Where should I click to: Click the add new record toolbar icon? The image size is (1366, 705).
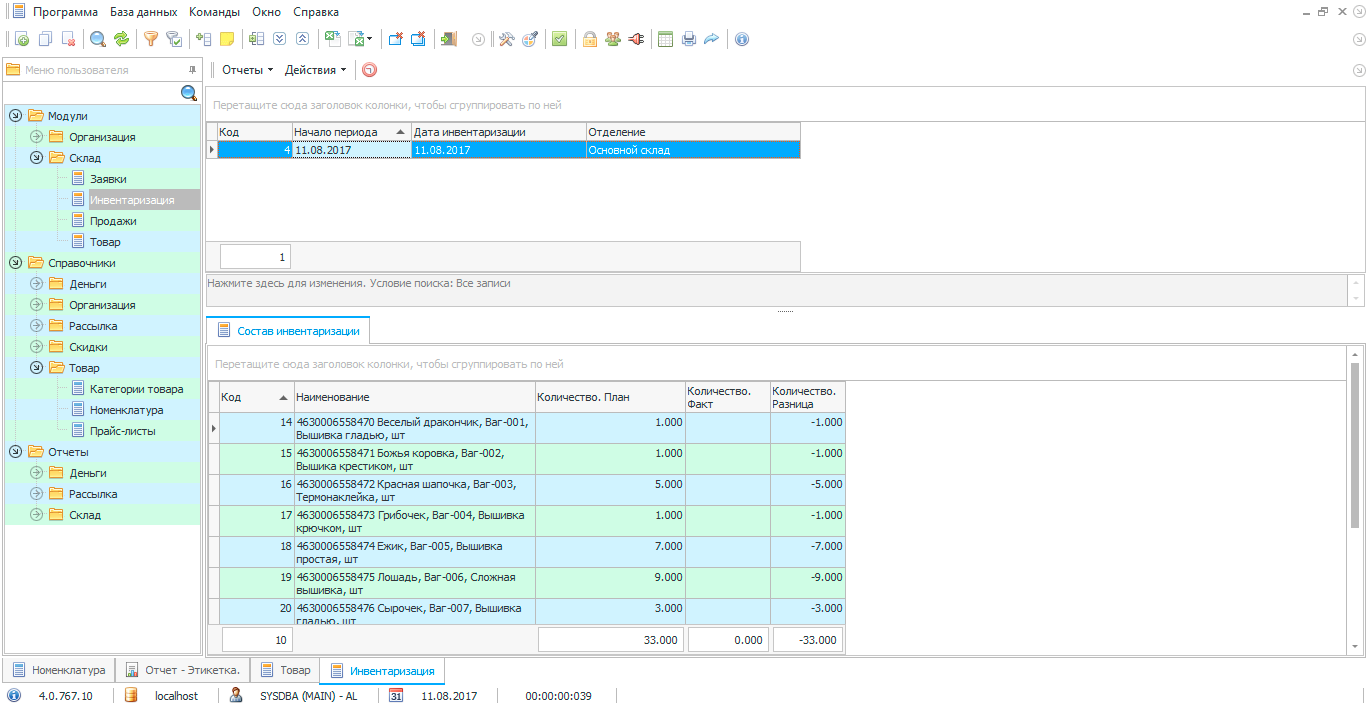coord(21,39)
